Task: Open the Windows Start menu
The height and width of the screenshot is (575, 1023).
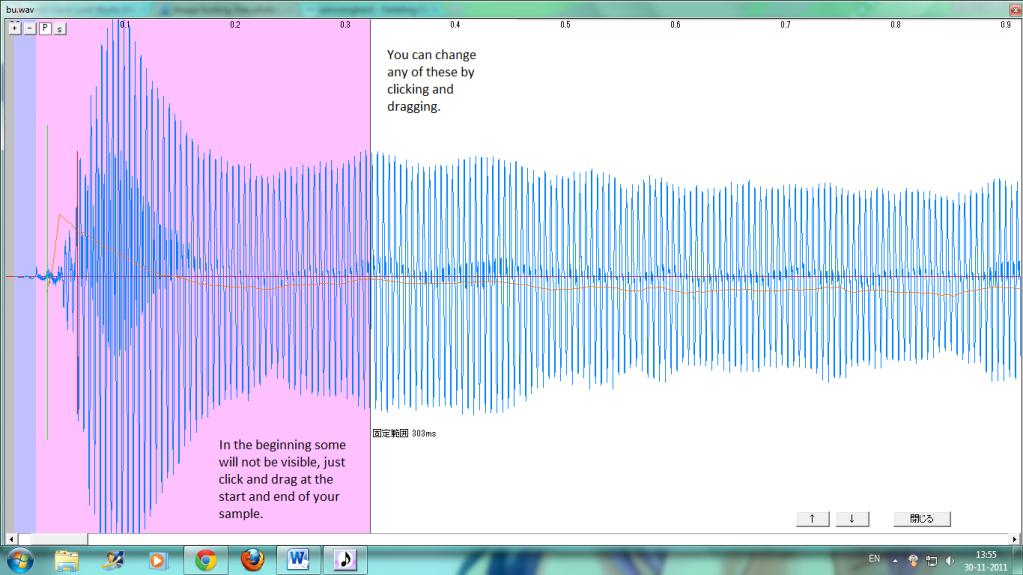Action: (20, 559)
